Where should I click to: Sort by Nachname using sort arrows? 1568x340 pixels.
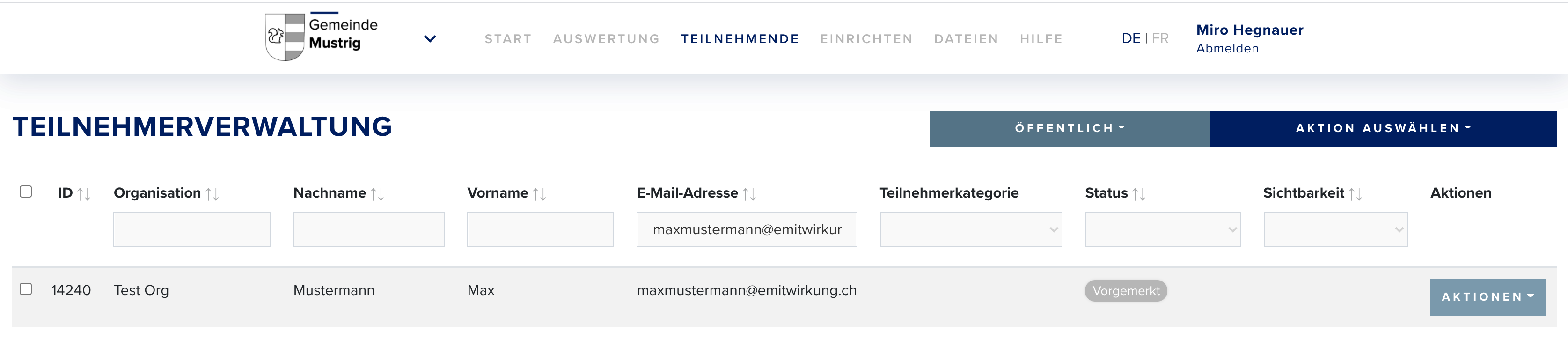377,194
